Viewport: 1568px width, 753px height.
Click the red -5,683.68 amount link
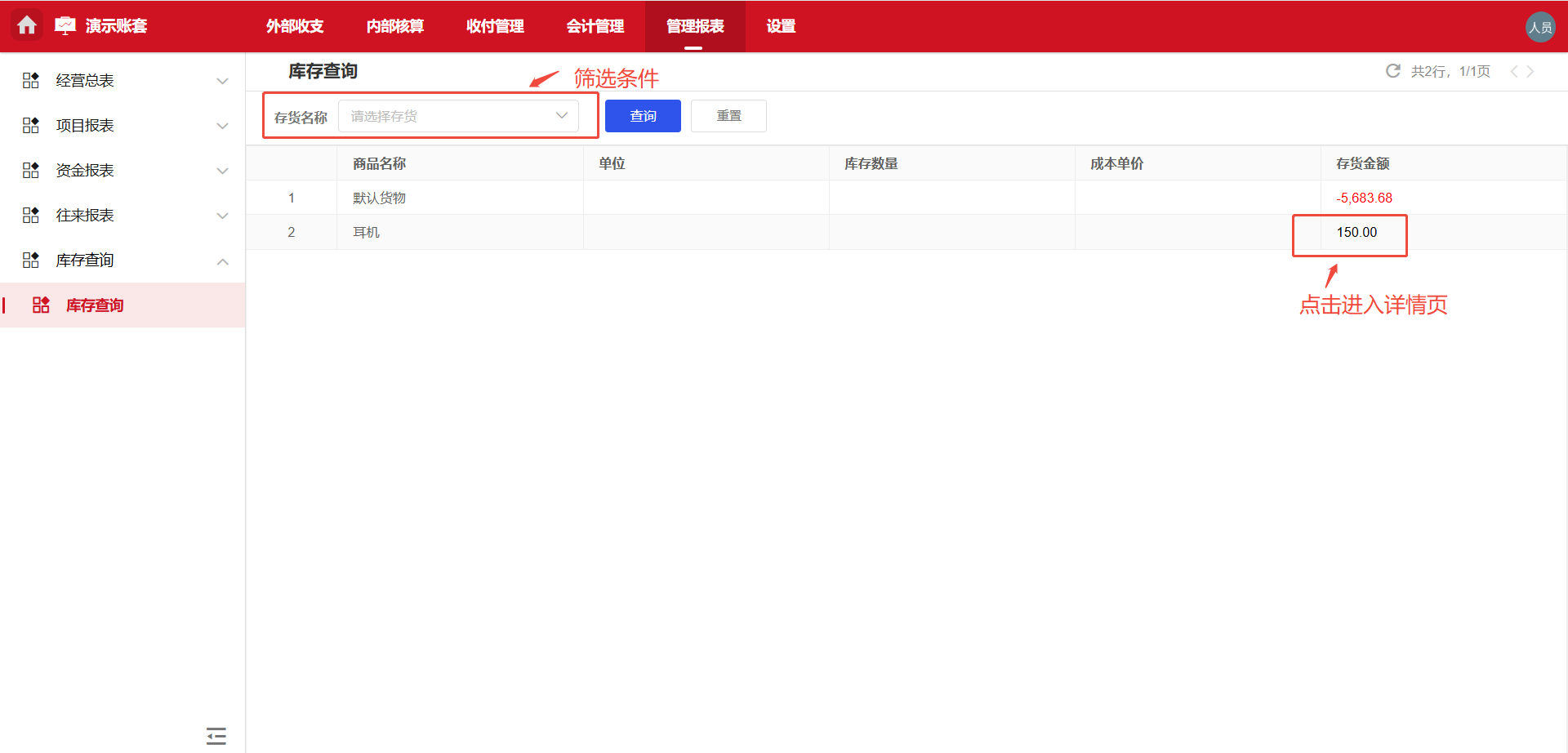[x=1364, y=198]
